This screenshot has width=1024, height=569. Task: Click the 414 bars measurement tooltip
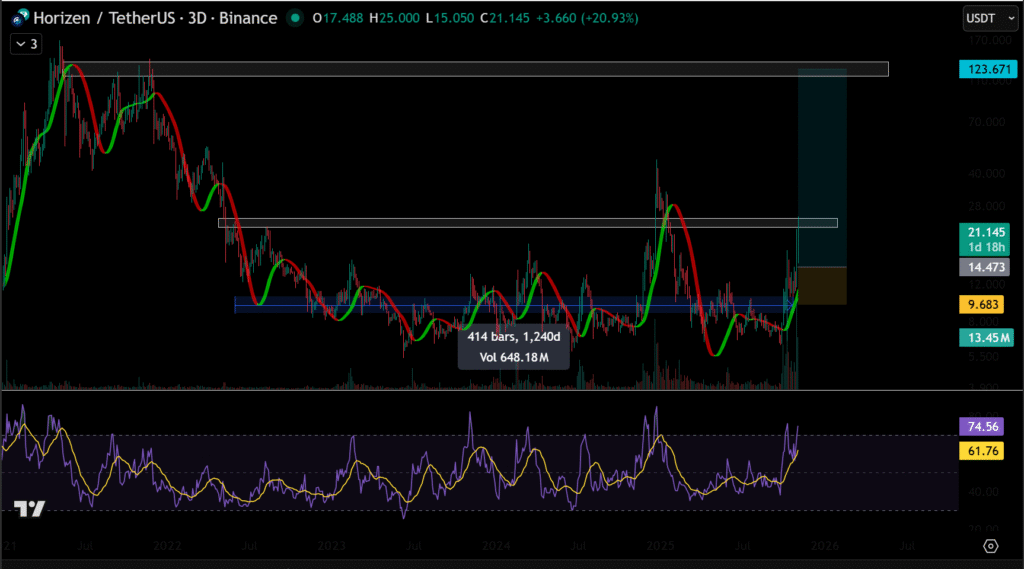(x=514, y=345)
